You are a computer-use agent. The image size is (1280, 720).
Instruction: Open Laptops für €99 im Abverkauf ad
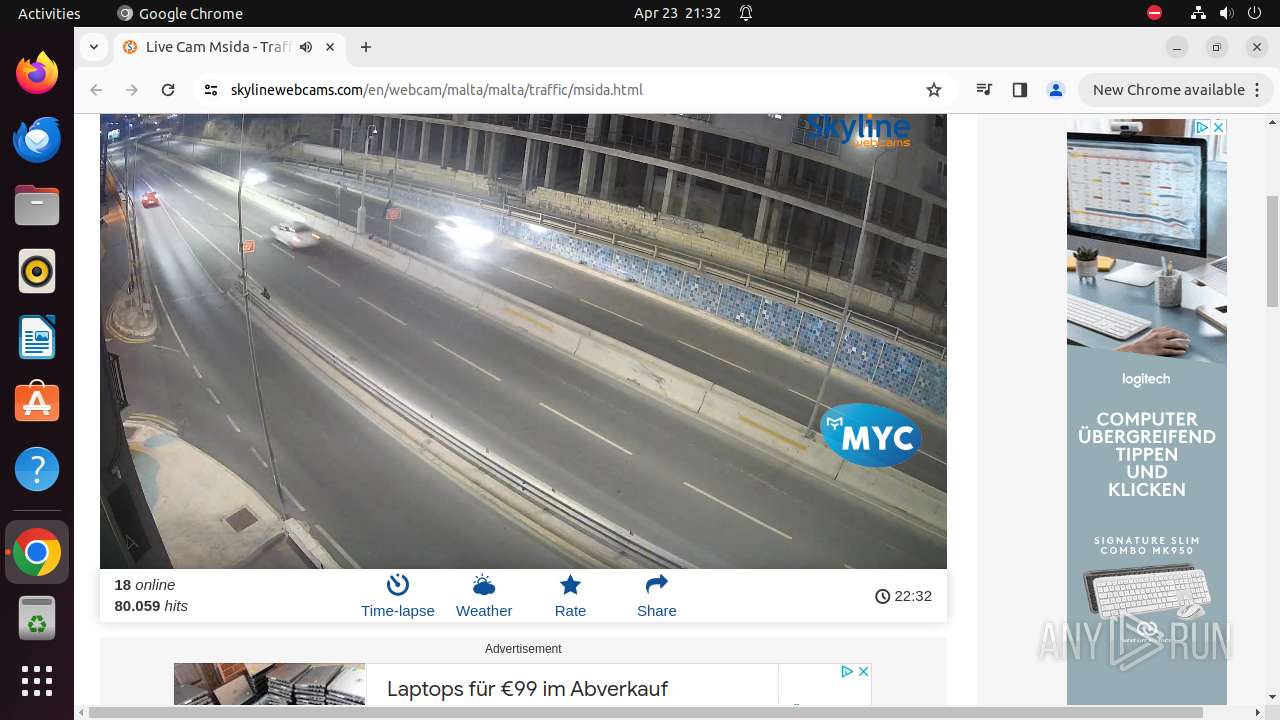[527, 689]
